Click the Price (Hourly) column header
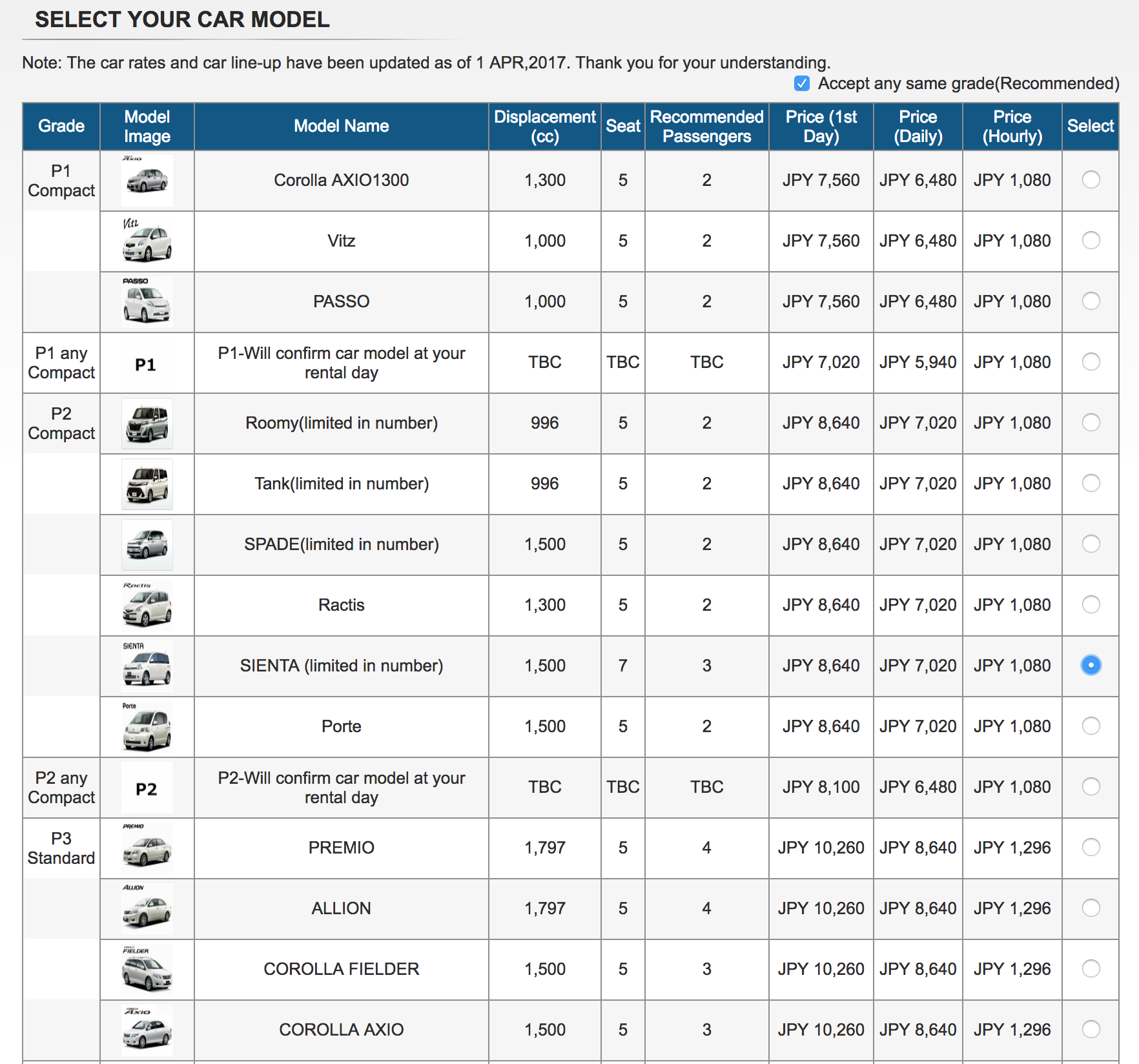This screenshot has width=1139, height=1064. [x=1012, y=126]
